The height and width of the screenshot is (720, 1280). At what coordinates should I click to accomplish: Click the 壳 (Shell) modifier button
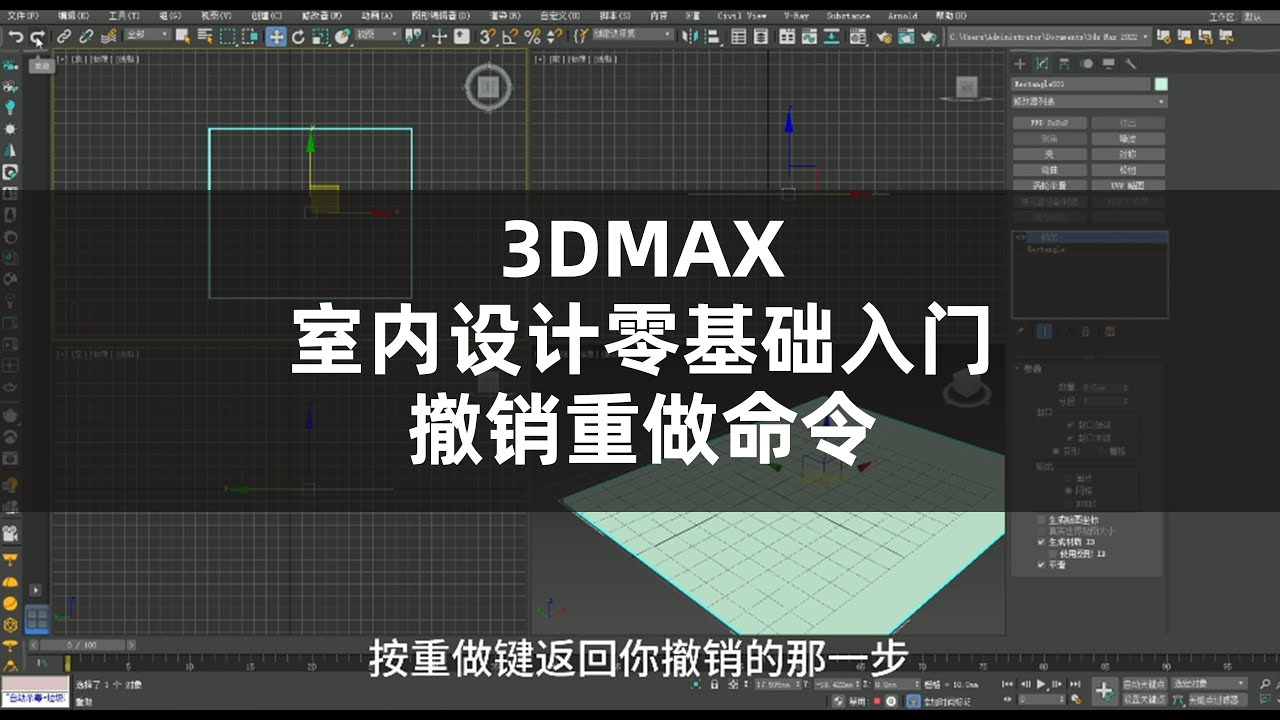point(1049,155)
